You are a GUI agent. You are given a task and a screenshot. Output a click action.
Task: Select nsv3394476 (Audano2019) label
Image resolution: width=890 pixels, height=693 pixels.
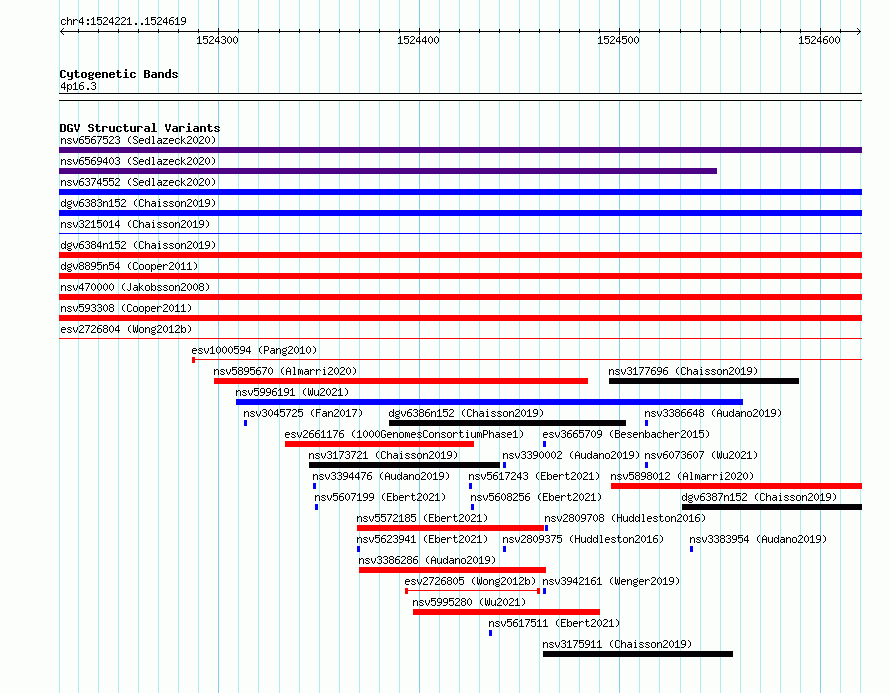(381, 476)
